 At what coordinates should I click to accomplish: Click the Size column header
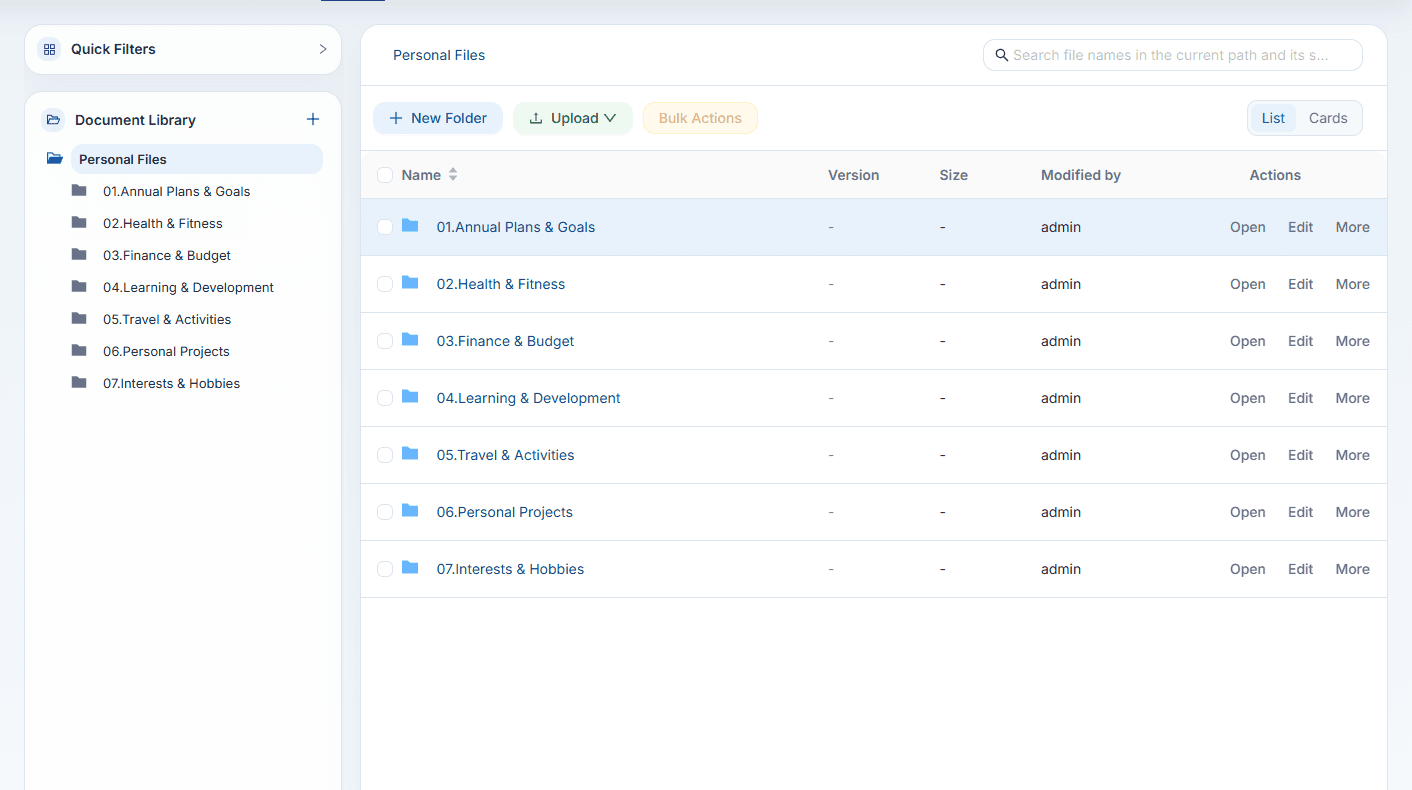(x=954, y=175)
